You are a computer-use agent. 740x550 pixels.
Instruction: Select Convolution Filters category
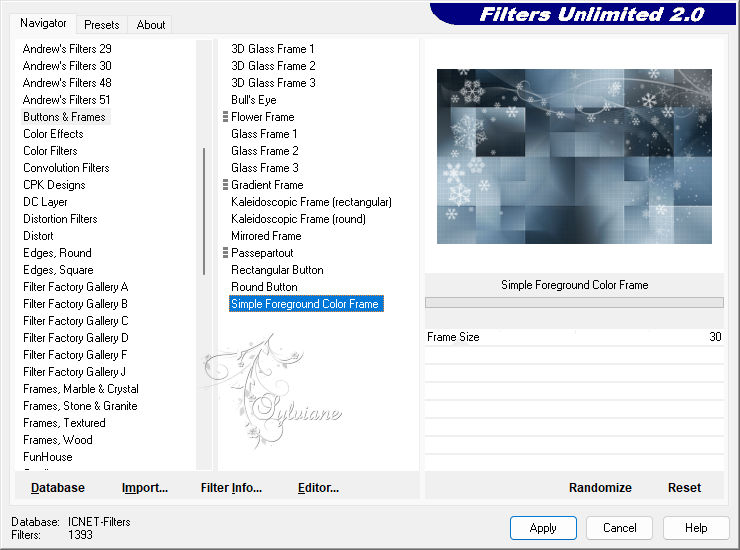[67, 168]
